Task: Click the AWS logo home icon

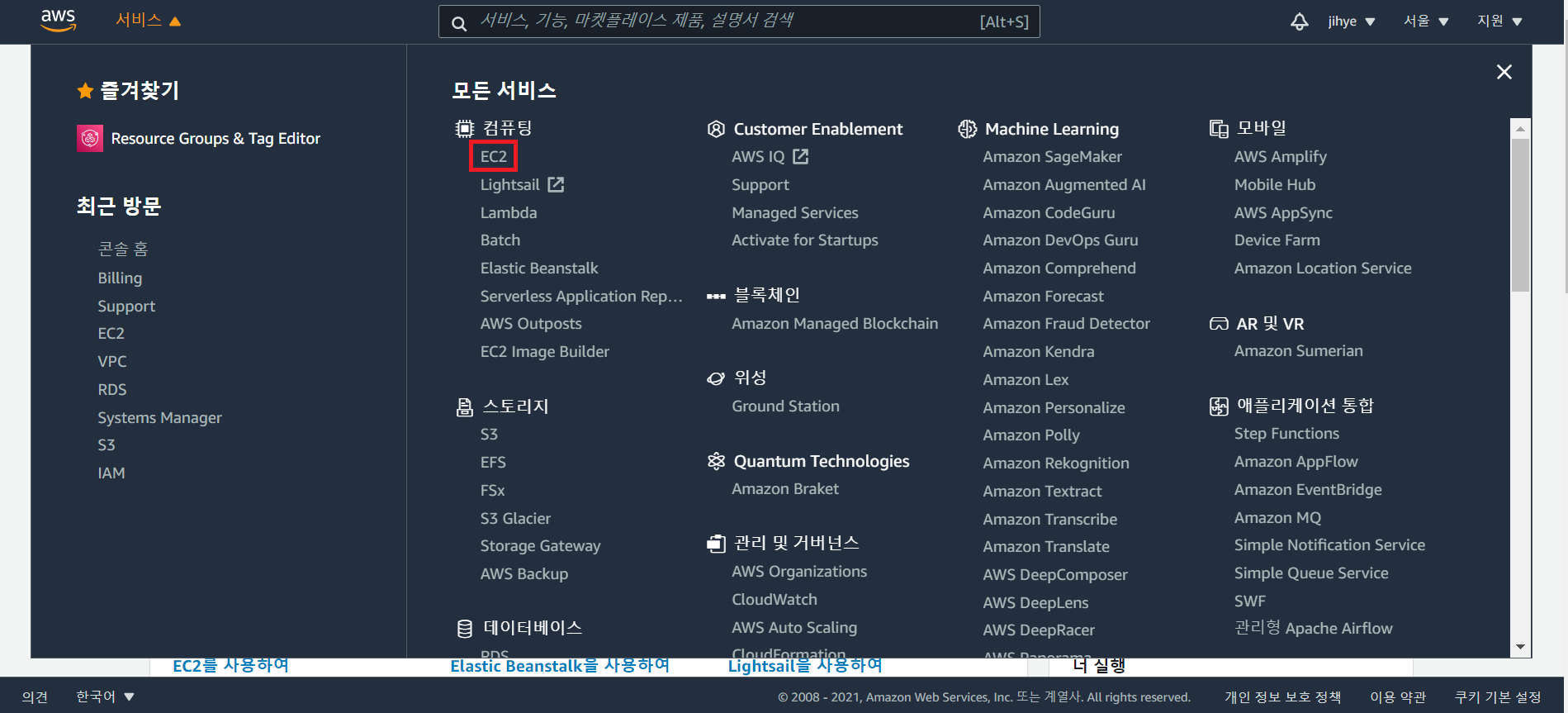Action: click(x=59, y=21)
